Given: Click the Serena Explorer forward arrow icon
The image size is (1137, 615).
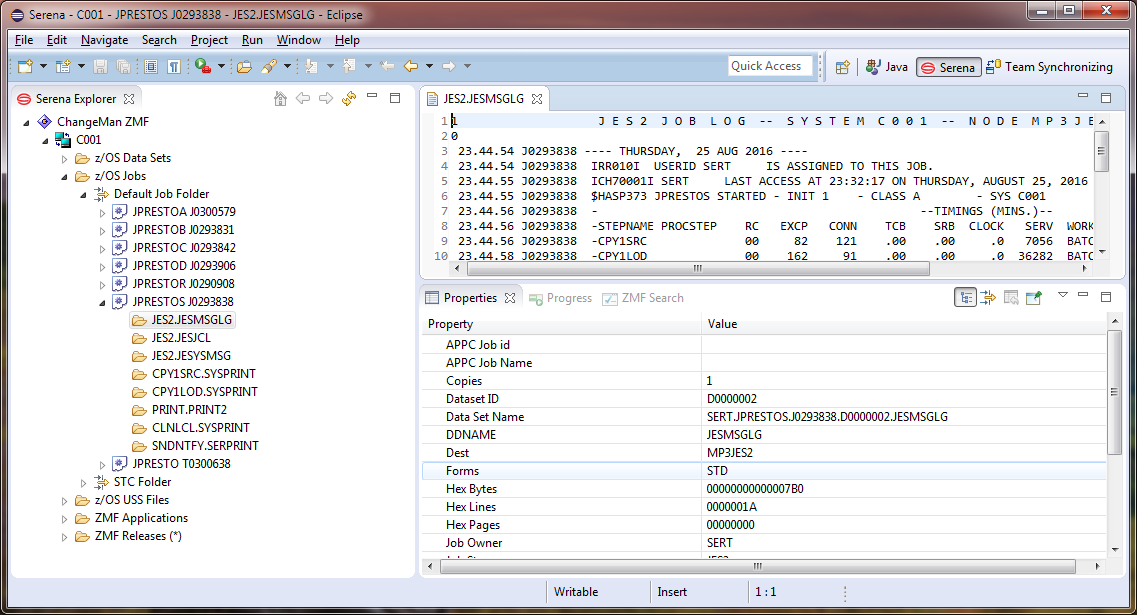Looking at the screenshot, I should [x=326, y=98].
